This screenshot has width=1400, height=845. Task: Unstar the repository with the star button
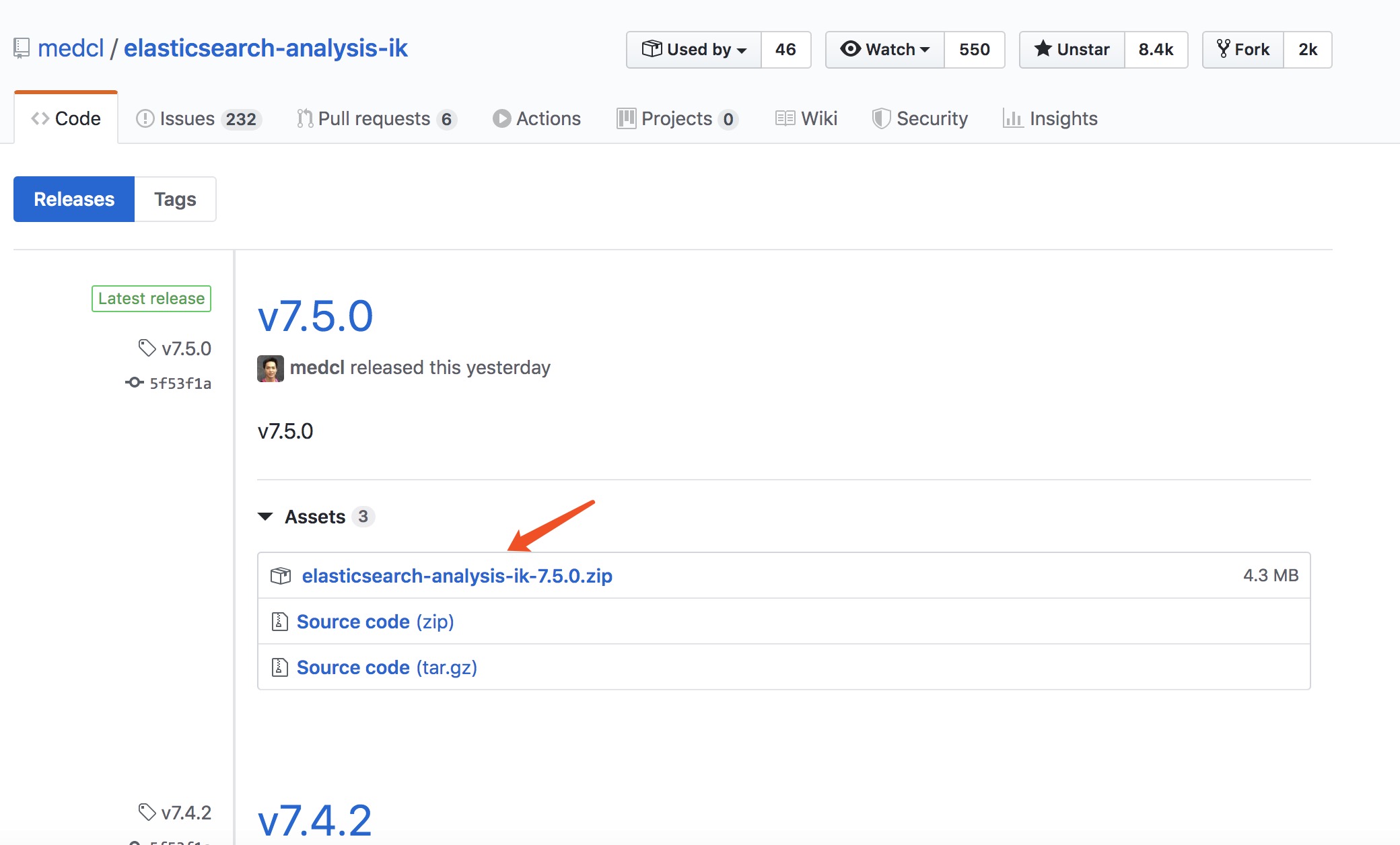[1072, 50]
